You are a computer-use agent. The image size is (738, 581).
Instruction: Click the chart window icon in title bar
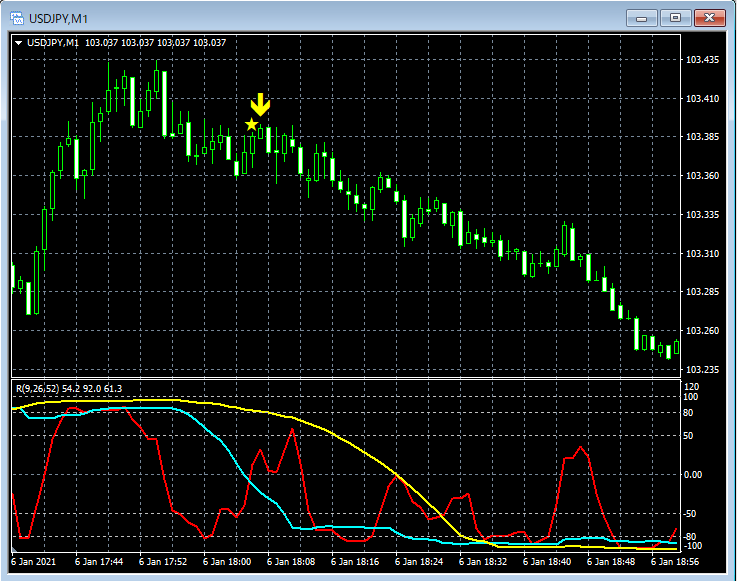[x=16, y=17]
